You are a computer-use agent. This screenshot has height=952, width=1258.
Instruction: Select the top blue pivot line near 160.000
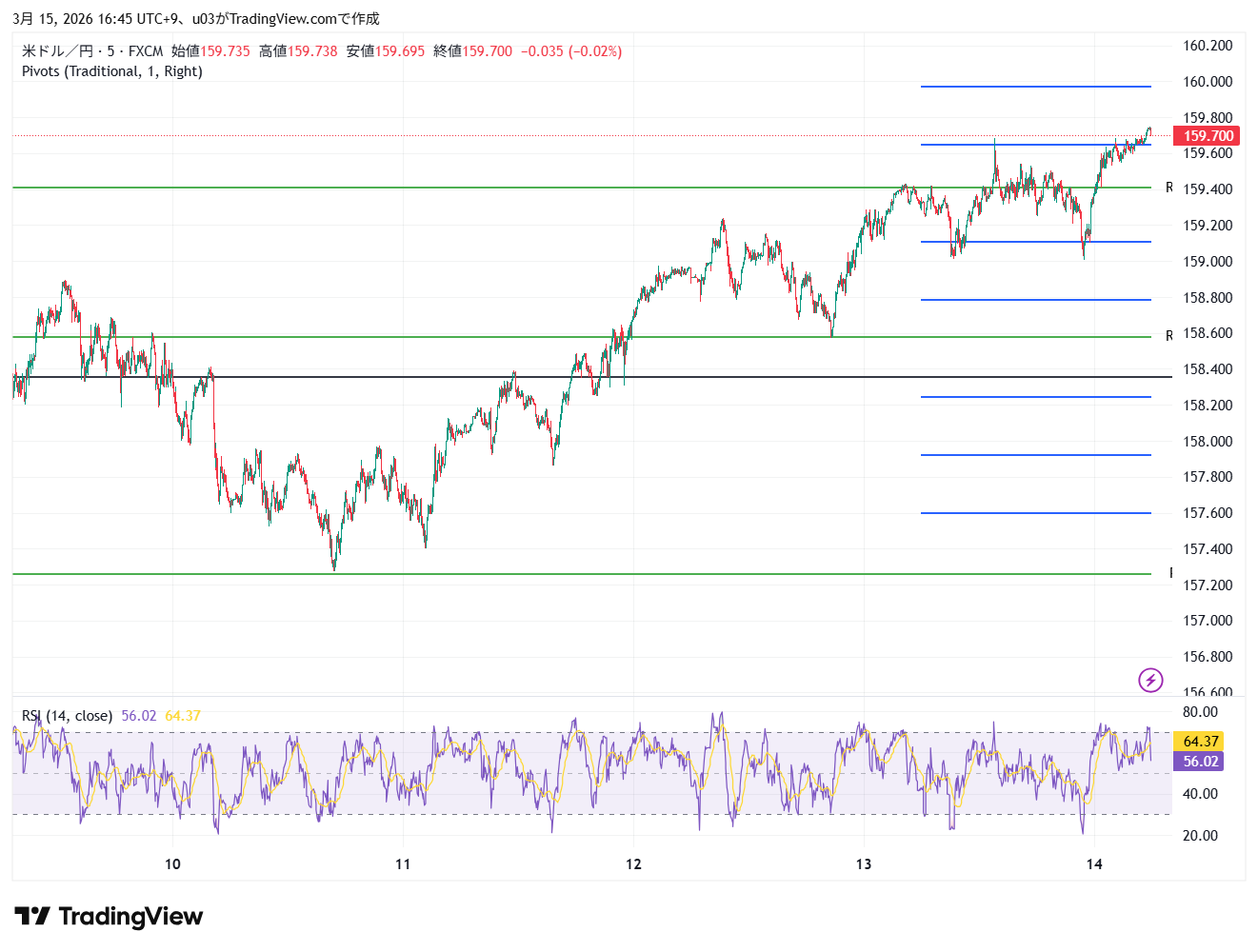1035,87
